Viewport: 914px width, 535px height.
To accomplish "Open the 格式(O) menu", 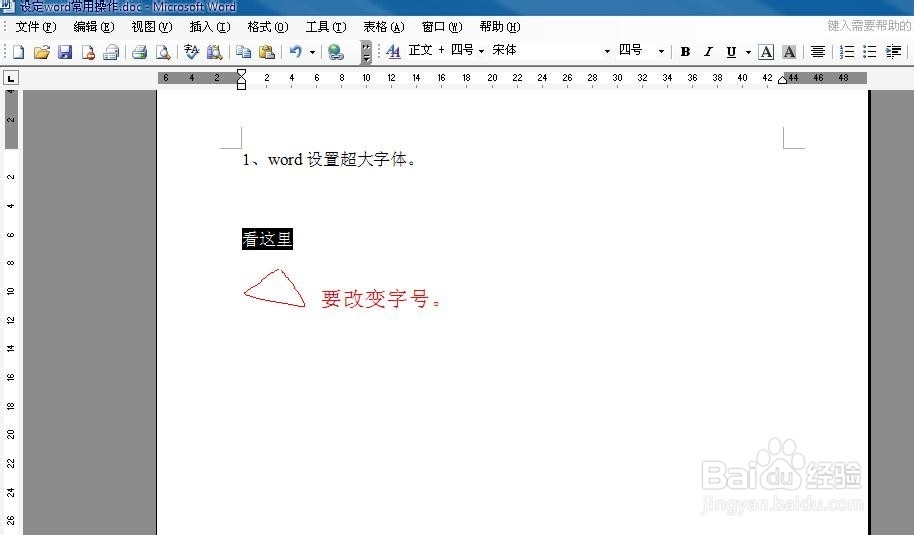I will (x=268, y=27).
